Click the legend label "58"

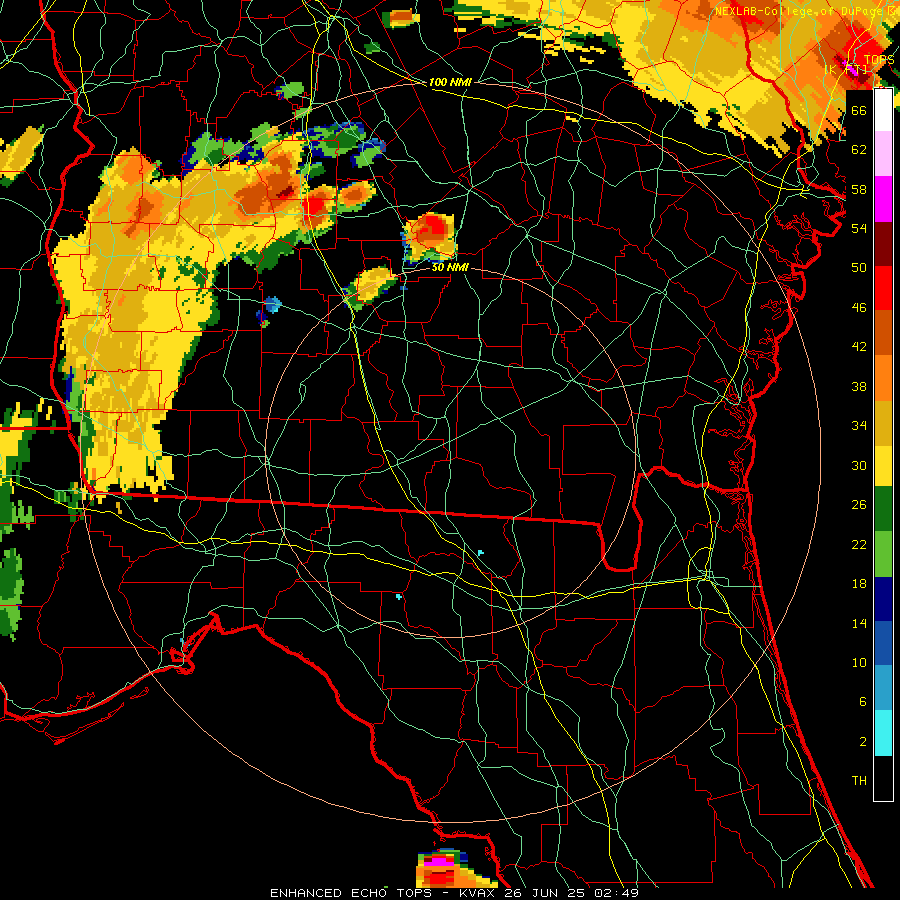[x=859, y=189]
